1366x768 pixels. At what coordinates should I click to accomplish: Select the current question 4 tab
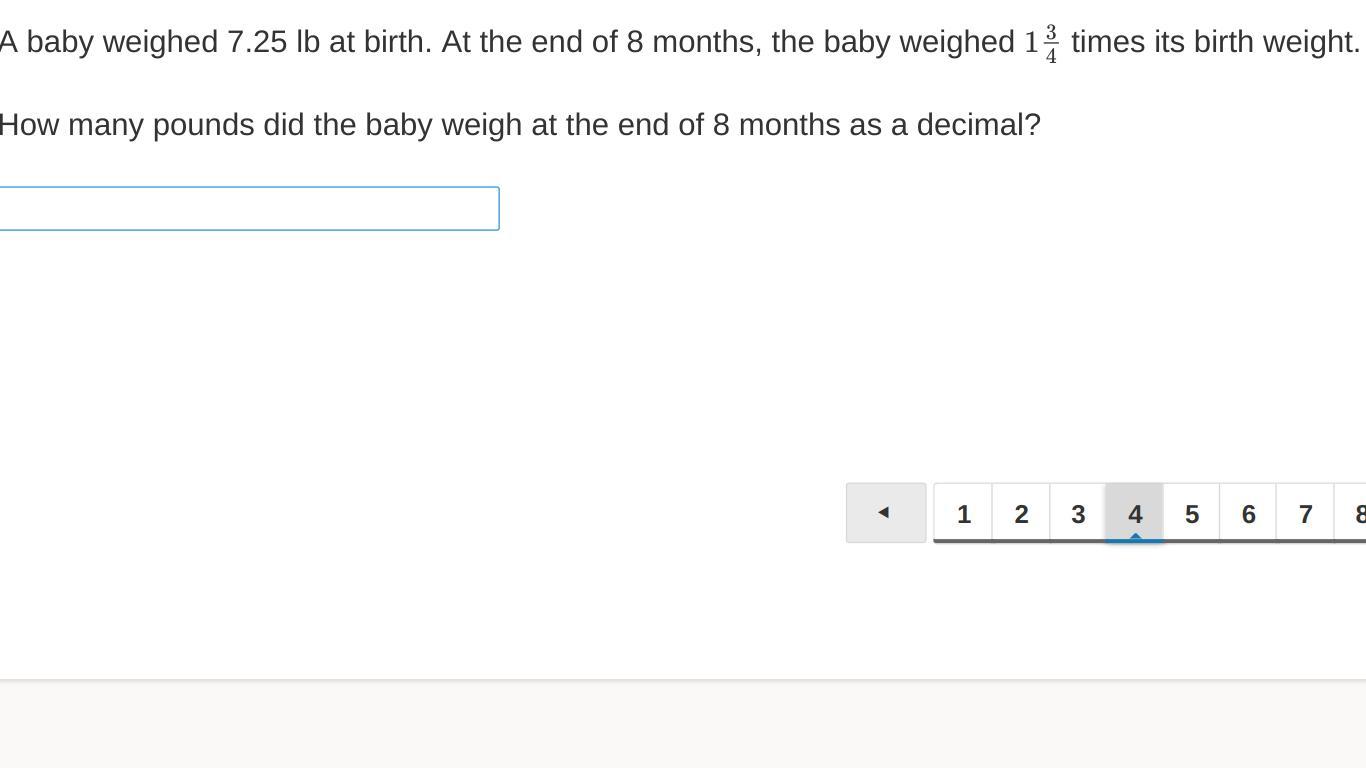tap(1134, 513)
